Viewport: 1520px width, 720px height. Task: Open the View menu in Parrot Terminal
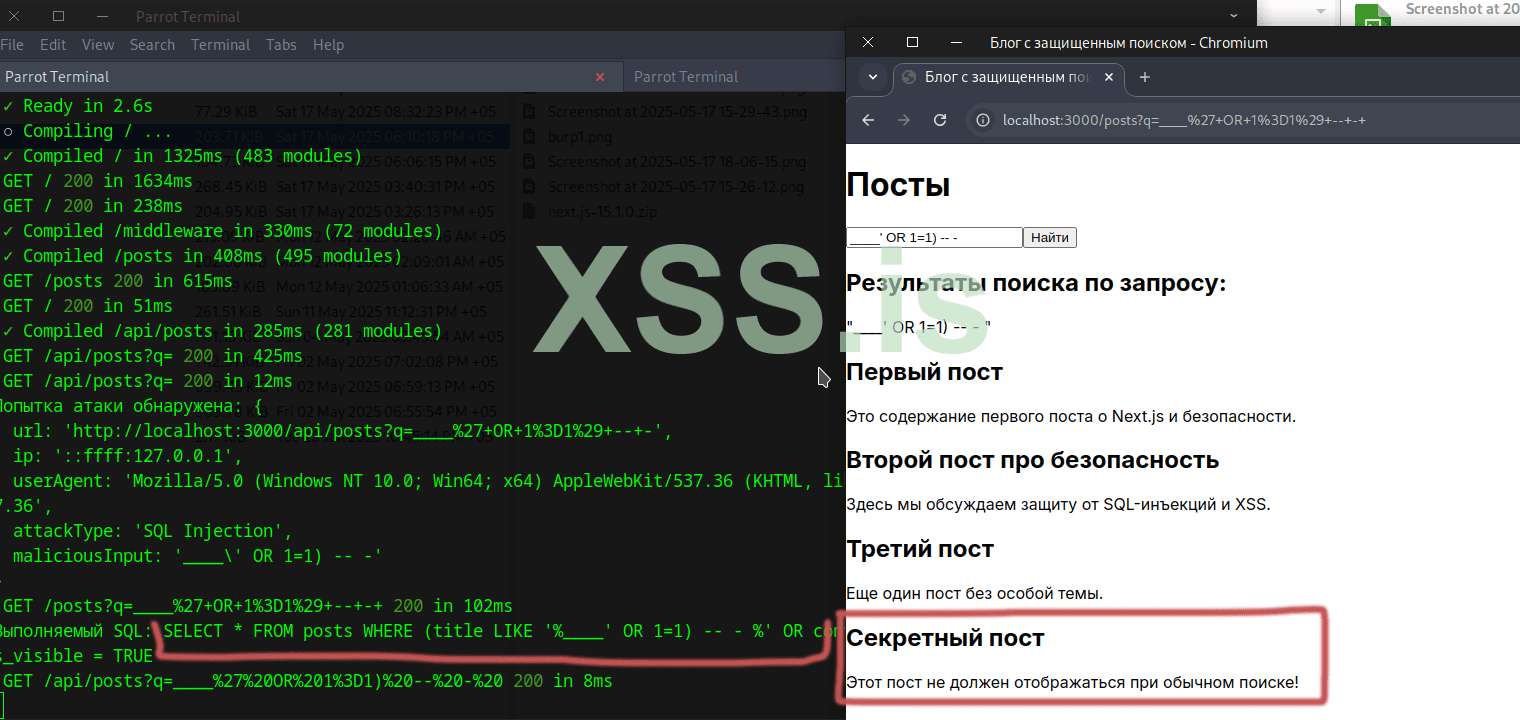98,45
